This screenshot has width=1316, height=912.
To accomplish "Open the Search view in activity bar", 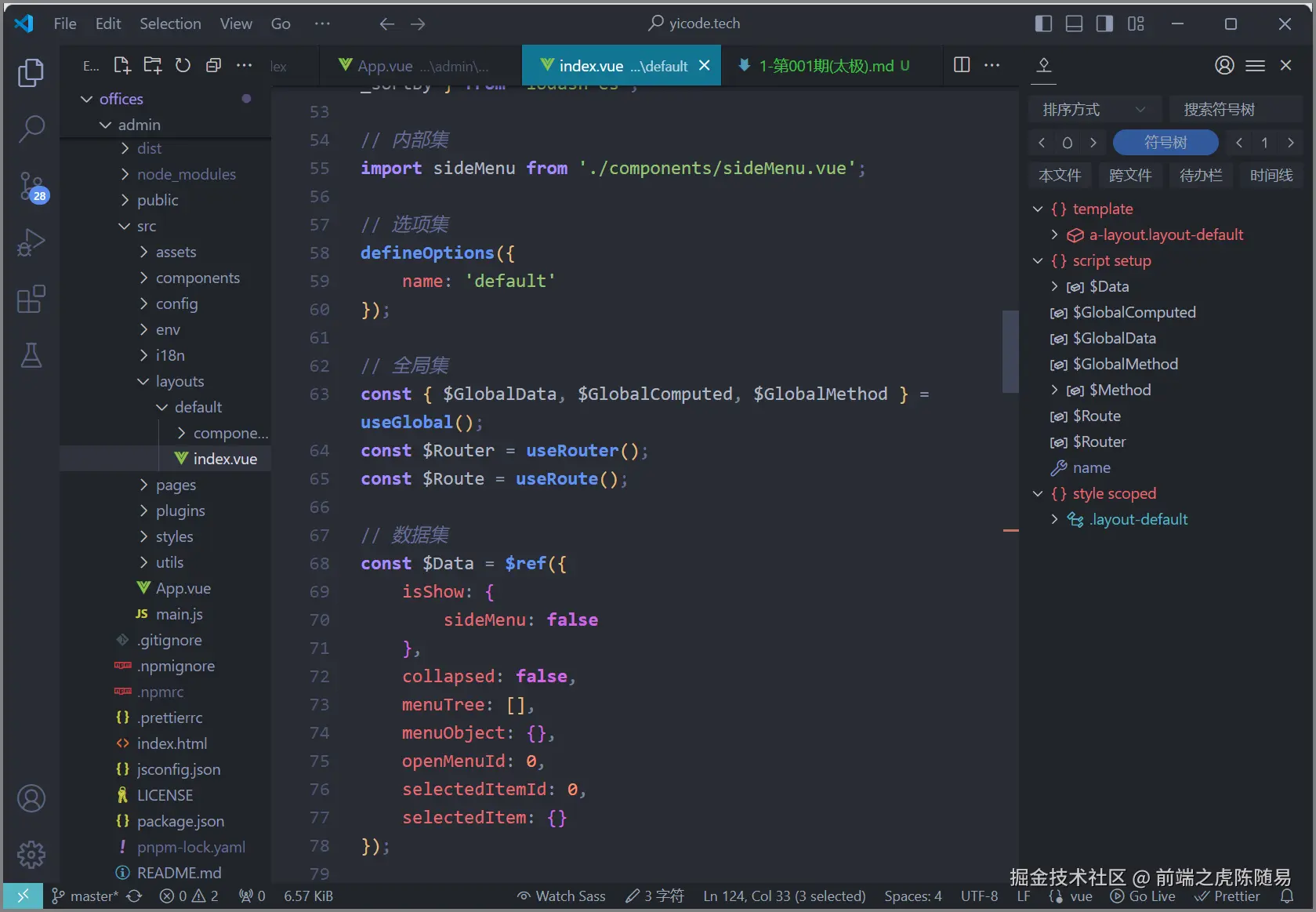I will coord(31,129).
